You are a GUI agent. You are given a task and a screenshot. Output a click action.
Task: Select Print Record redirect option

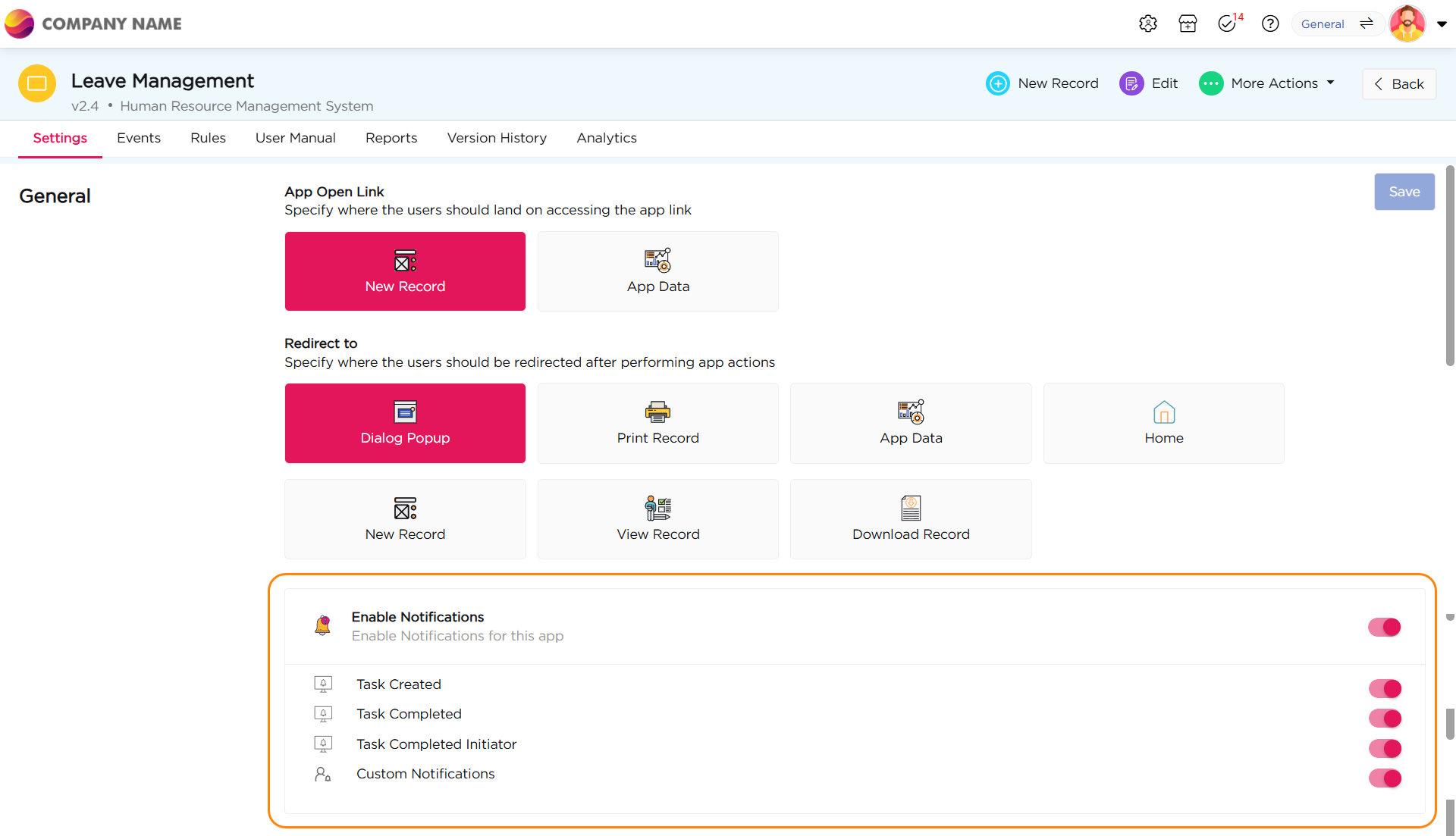click(x=657, y=423)
